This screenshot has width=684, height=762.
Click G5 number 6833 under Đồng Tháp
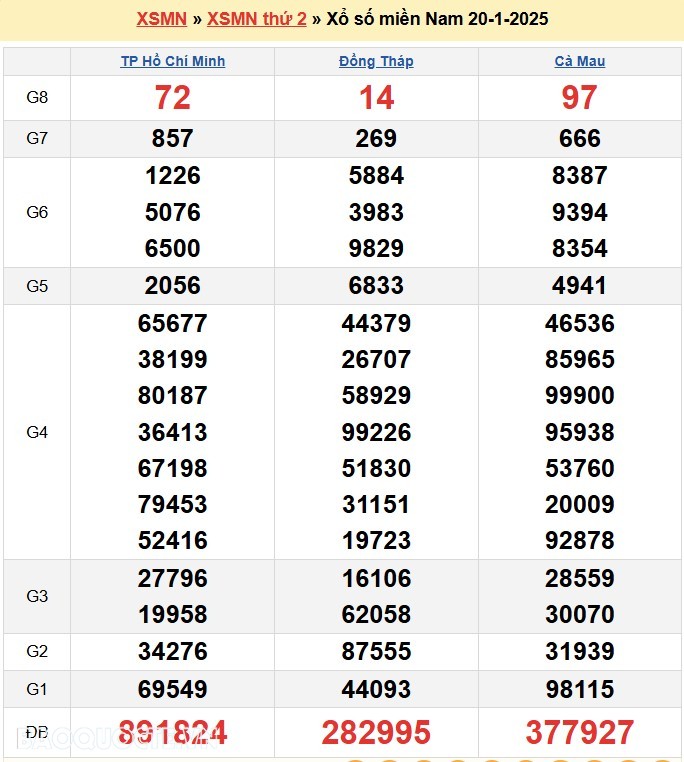tap(376, 286)
